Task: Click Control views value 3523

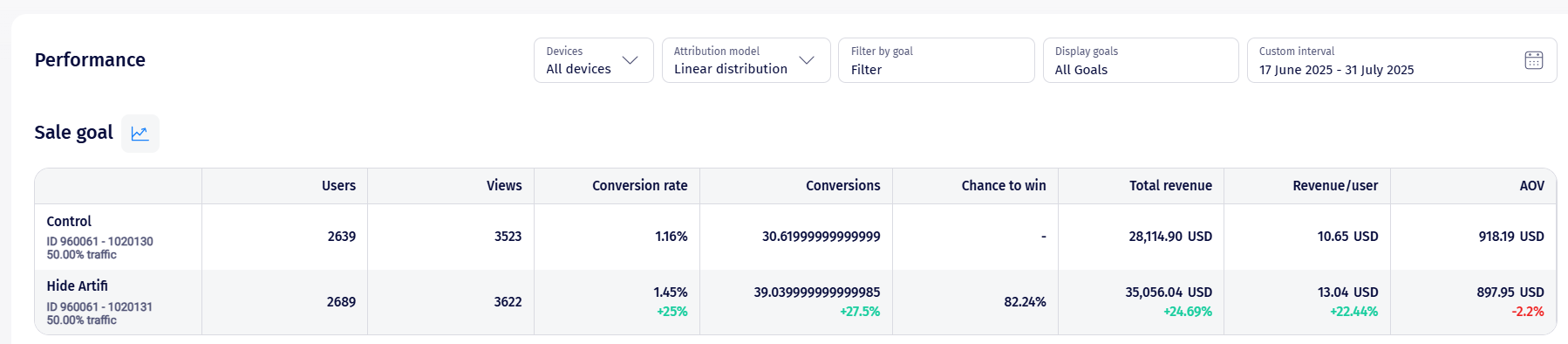Action: coord(508,237)
